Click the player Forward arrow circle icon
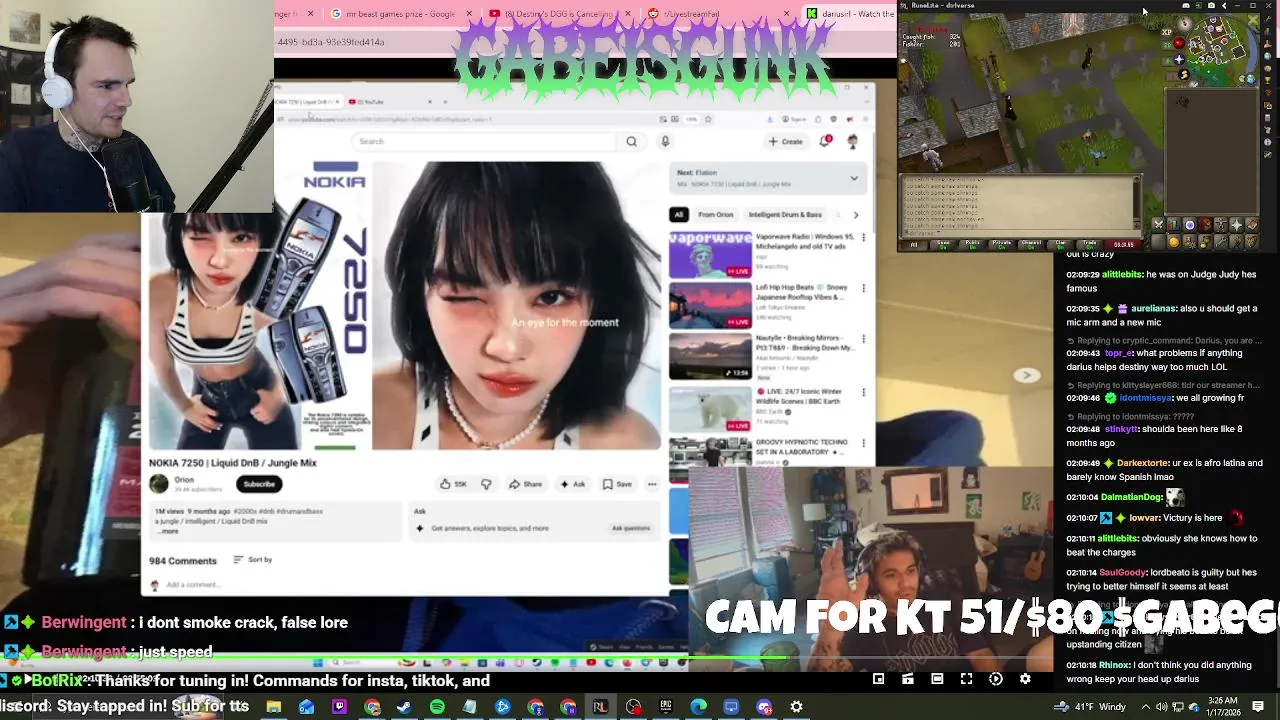 click(996, 679)
